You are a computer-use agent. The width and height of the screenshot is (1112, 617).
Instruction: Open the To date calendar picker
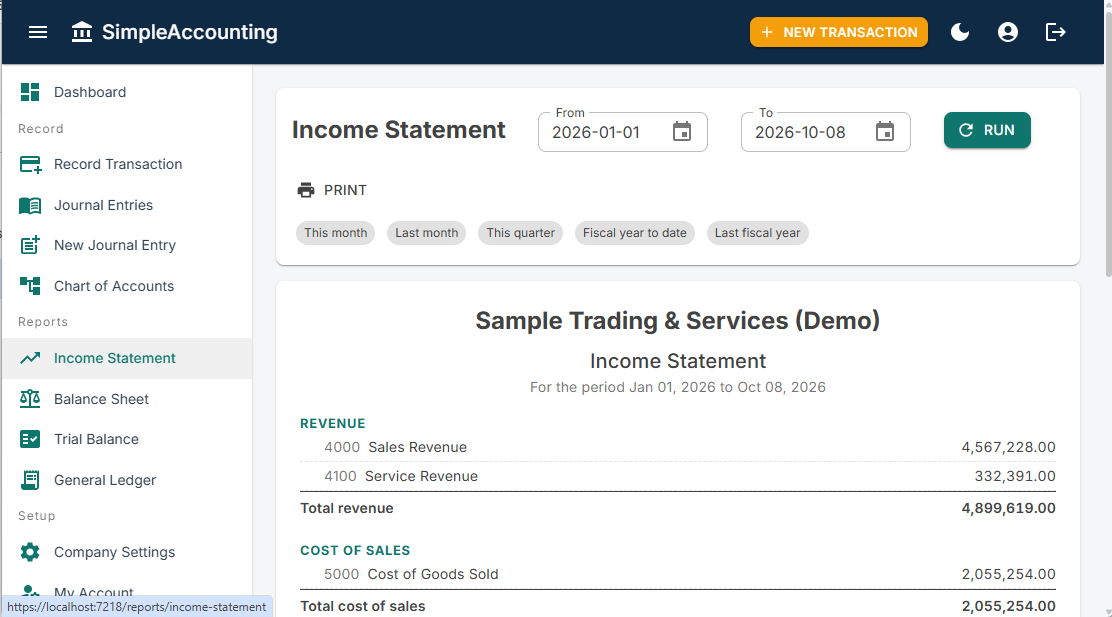click(x=884, y=132)
